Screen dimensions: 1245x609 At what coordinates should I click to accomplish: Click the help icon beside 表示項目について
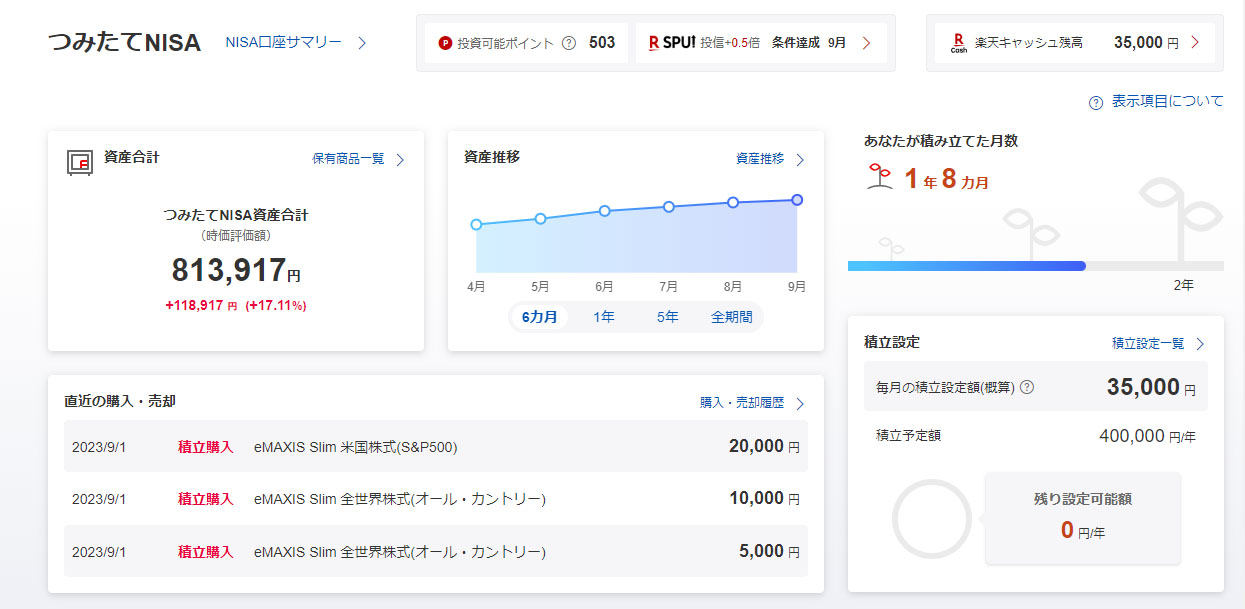1096,102
